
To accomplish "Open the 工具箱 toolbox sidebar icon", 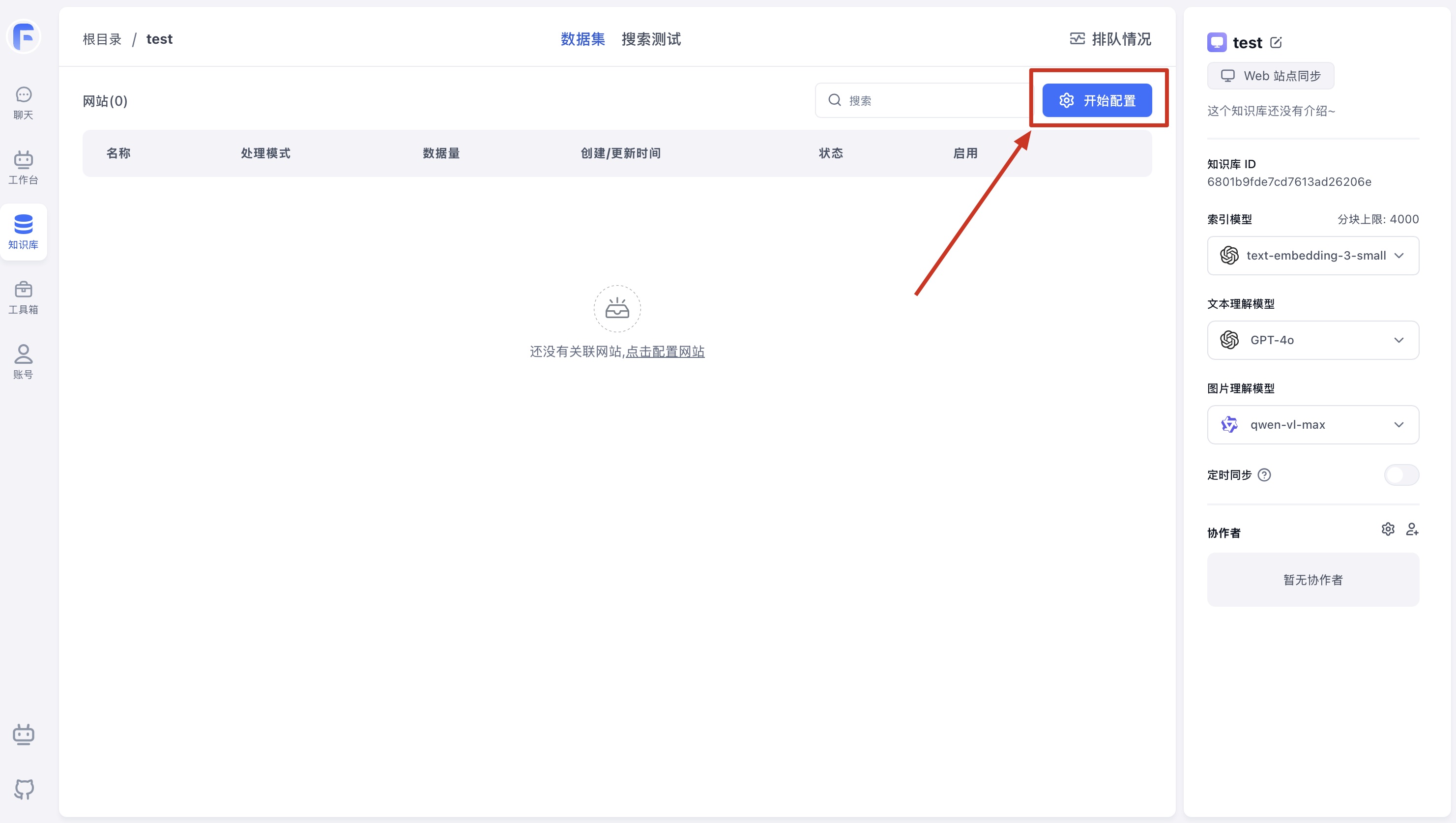I will [23, 297].
